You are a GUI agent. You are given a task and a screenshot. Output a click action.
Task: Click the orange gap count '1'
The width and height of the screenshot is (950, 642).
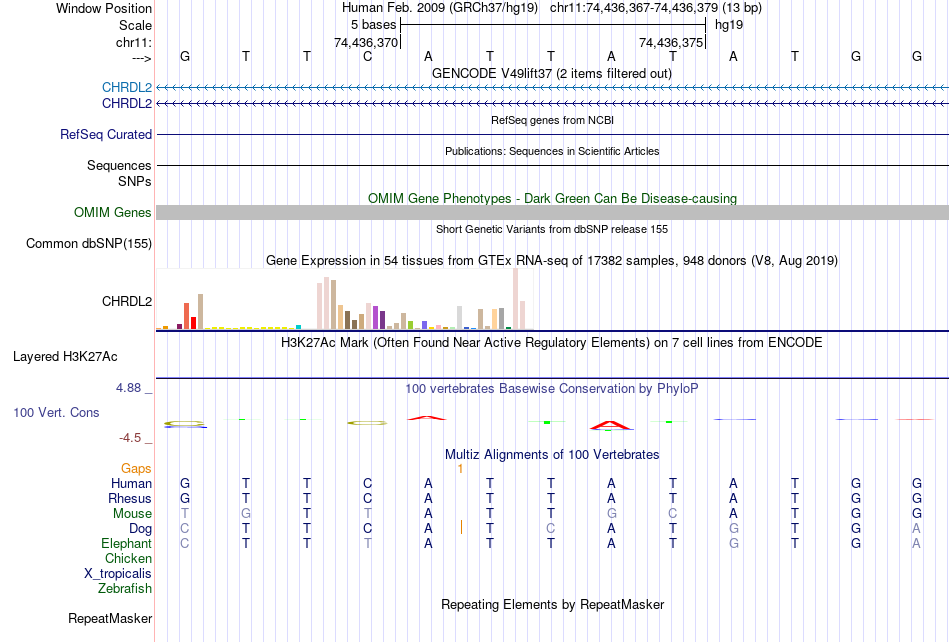pyautogui.click(x=460, y=469)
